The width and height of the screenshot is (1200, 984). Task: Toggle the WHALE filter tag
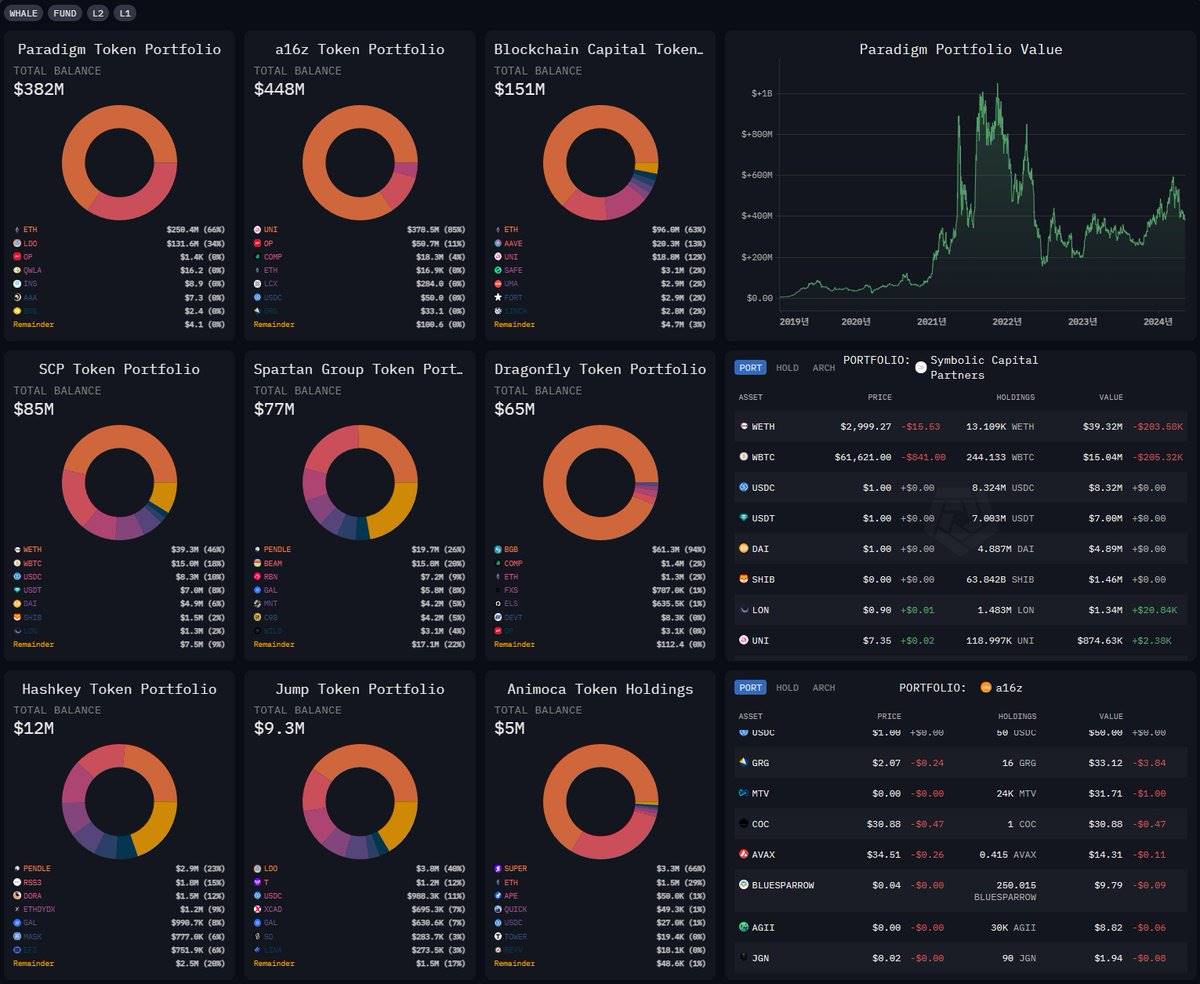[24, 13]
